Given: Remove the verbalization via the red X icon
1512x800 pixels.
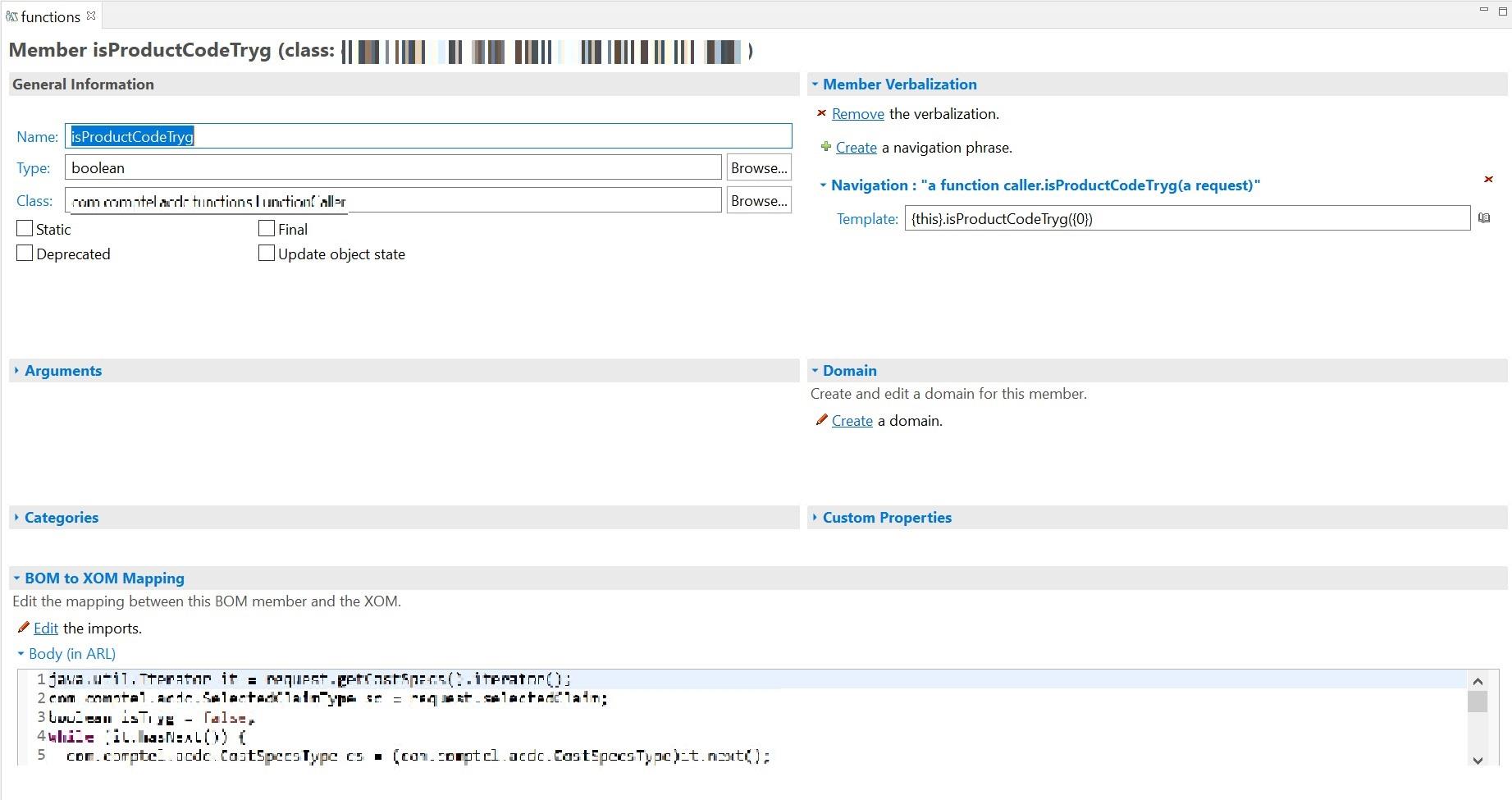Looking at the screenshot, I should click(823, 113).
